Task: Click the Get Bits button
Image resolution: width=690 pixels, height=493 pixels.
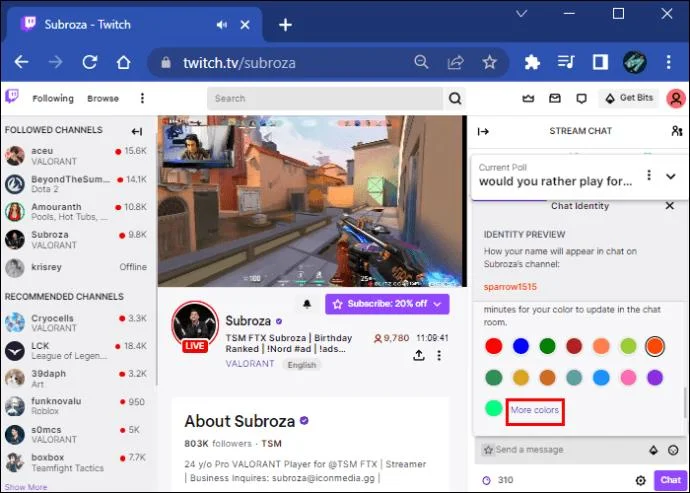Action: 628,98
